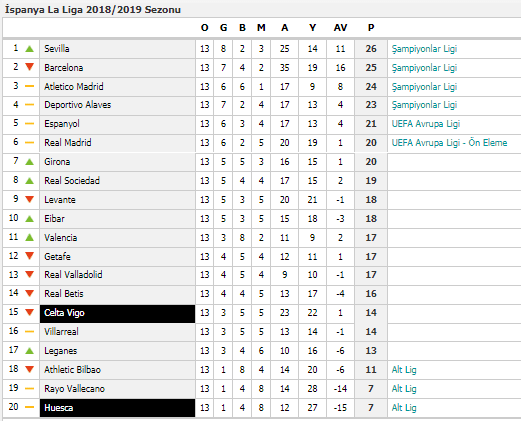Click the red down arrow beside Athletic Bilbao
This screenshot has height=421, width=521.
tap(30, 369)
